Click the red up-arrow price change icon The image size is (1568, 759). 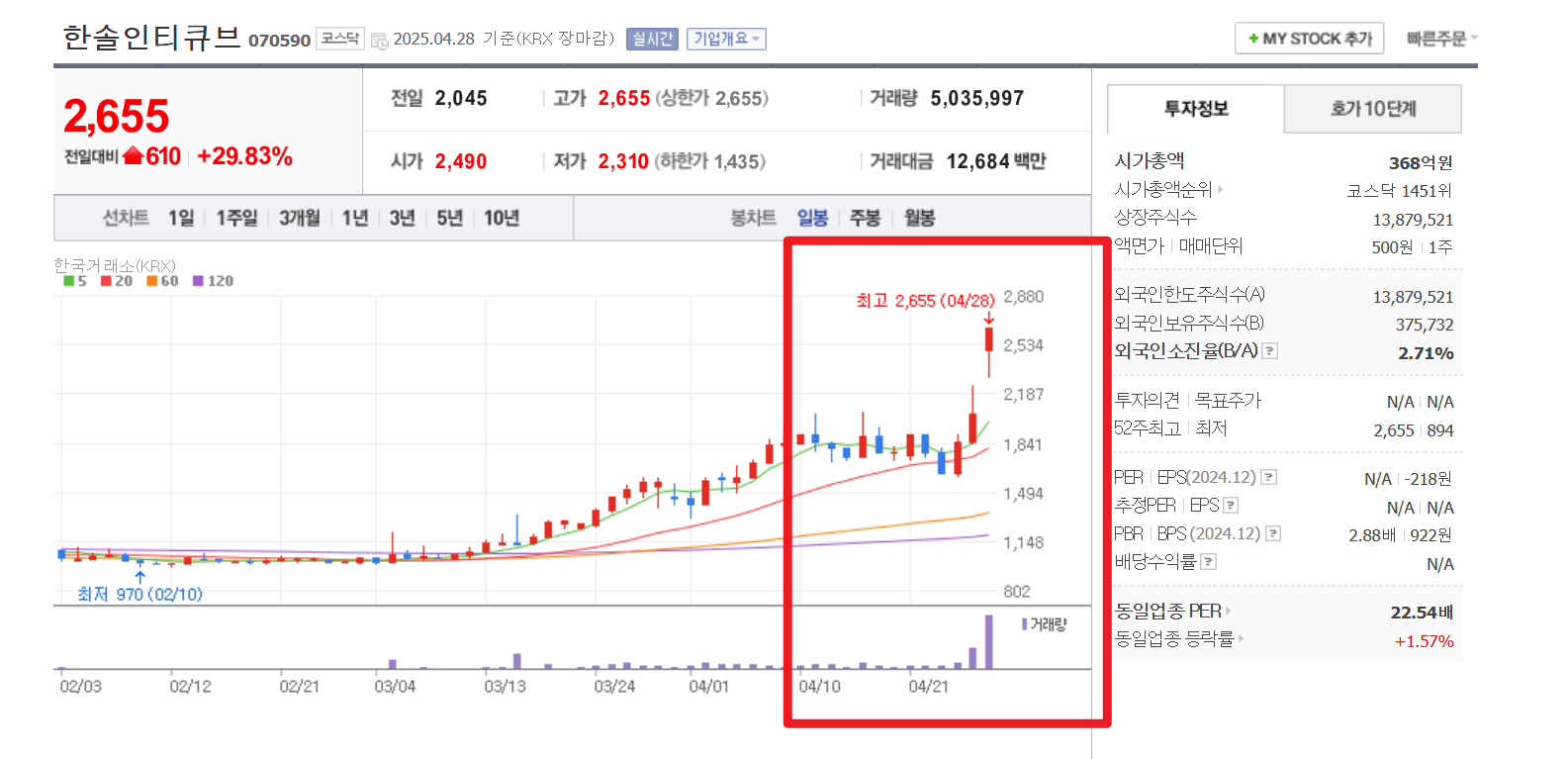pyautogui.click(x=134, y=156)
